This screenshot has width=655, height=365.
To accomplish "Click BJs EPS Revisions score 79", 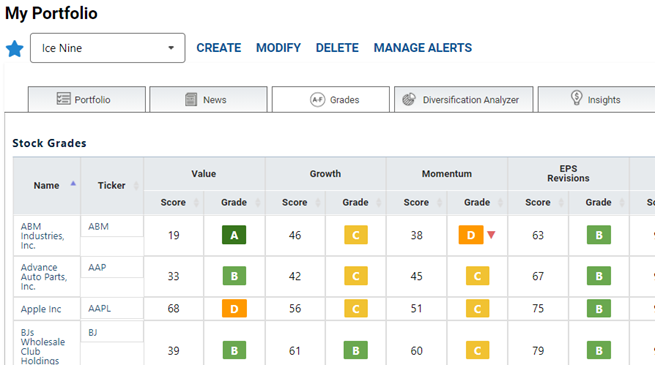I will point(538,351).
